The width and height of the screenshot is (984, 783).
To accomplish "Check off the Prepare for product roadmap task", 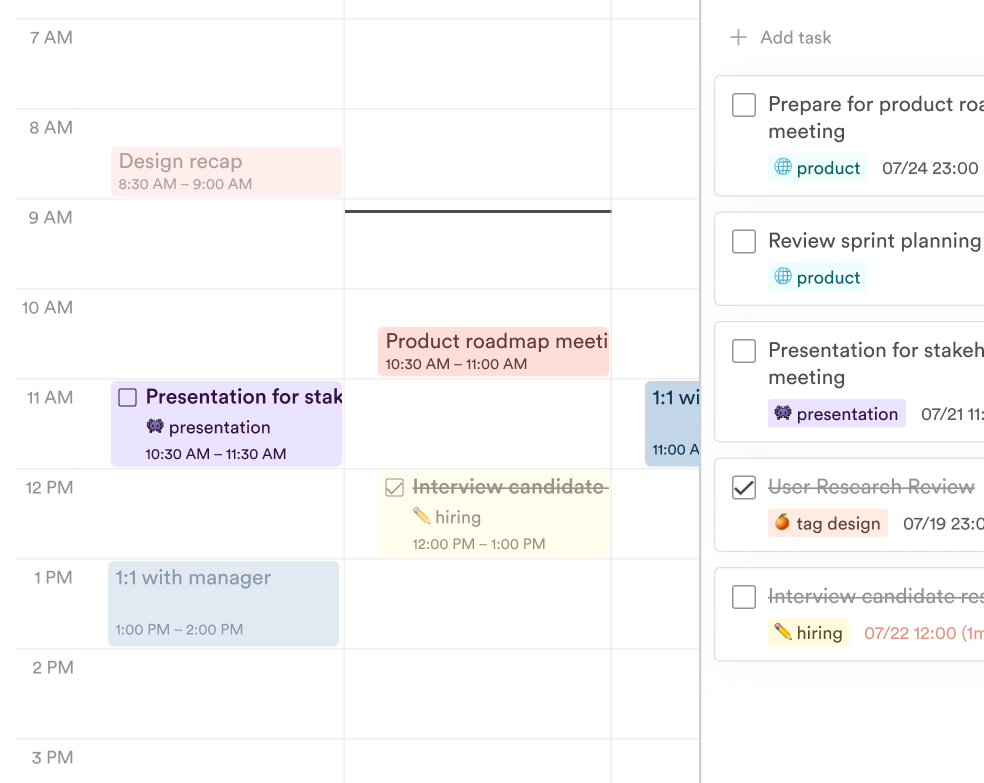I will [744, 104].
